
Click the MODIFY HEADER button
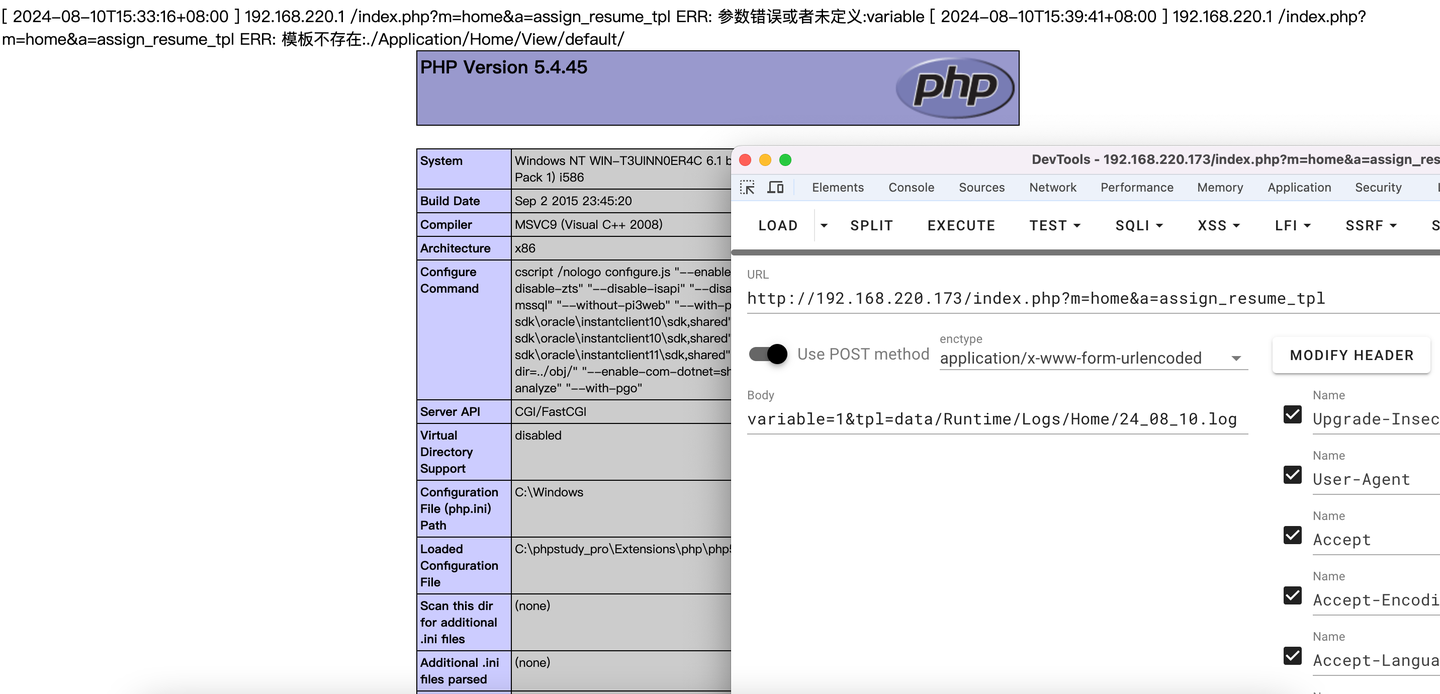pyautogui.click(x=1351, y=355)
